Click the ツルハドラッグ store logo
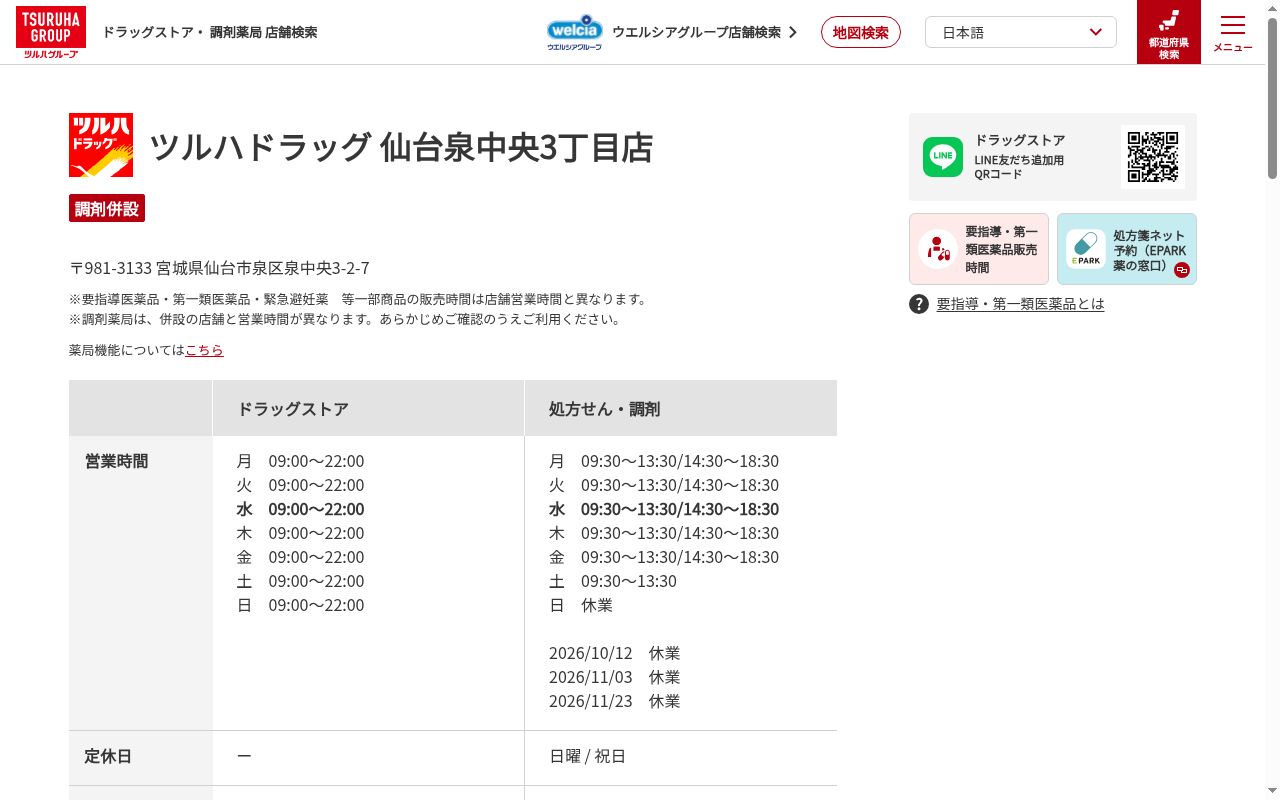This screenshot has height=800, width=1280. click(x=101, y=145)
